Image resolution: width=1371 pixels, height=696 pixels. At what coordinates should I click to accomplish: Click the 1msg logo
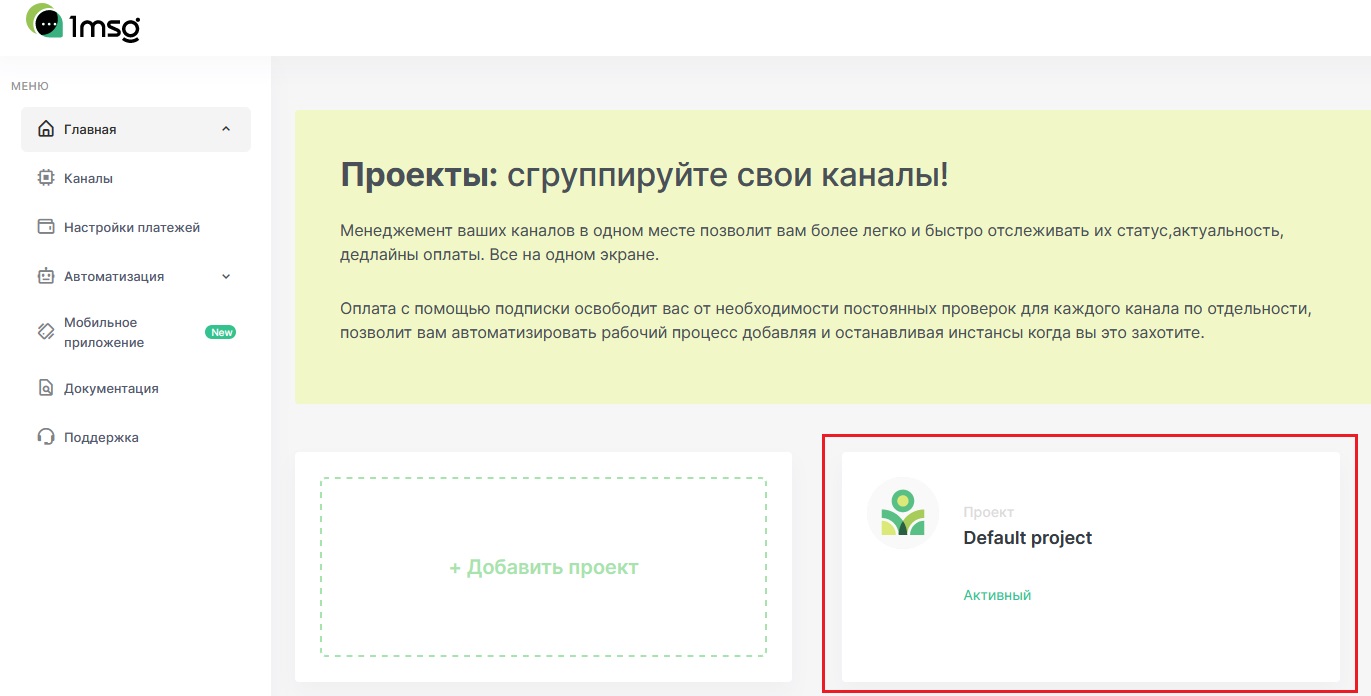tap(83, 23)
